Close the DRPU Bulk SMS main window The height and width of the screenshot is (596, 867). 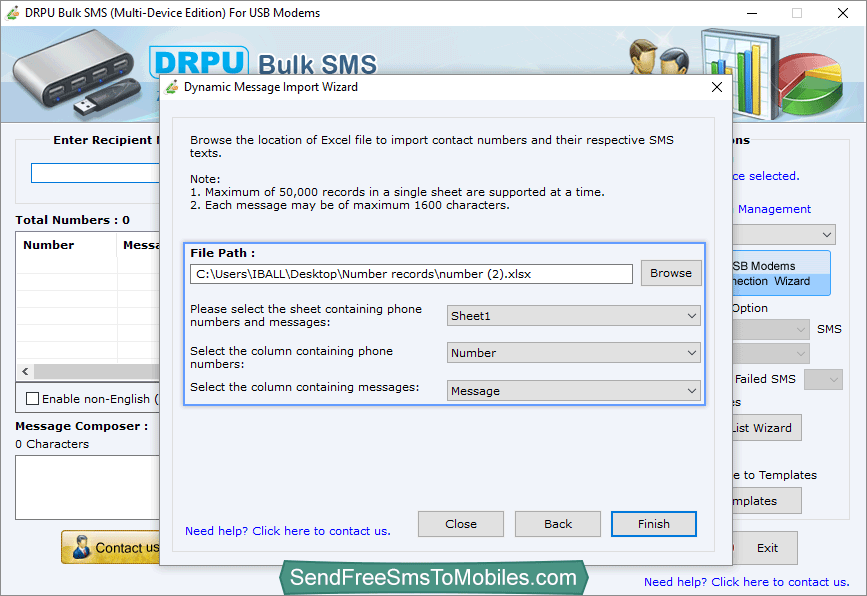click(x=843, y=13)
